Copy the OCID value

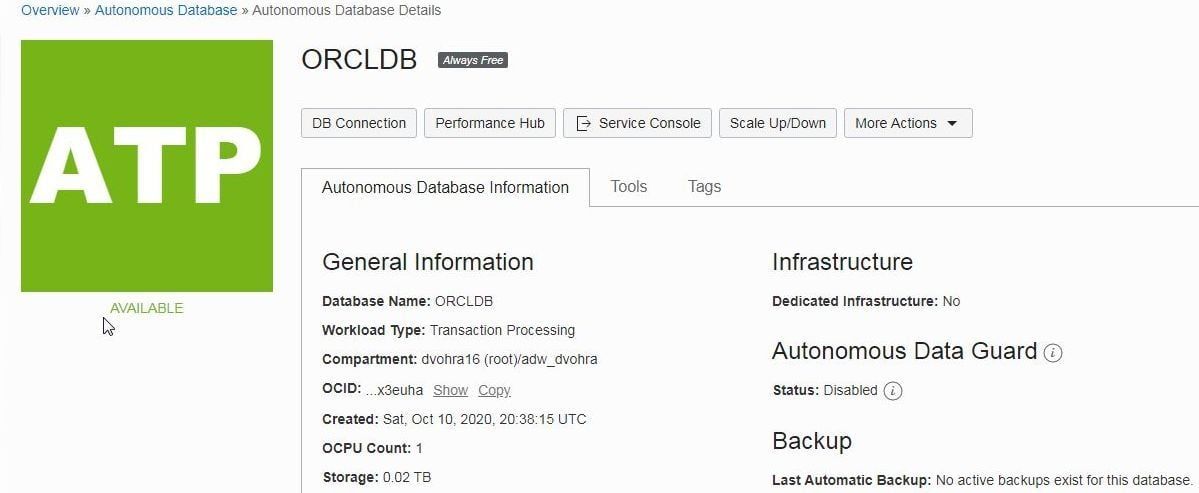tap(494, 390)
